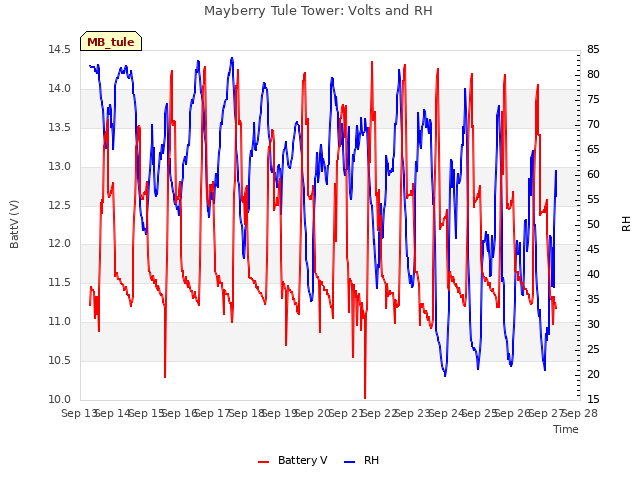Click the Sep 13 date tick label
The width and height of the screenshot is (640, 480).
point(80,413)
